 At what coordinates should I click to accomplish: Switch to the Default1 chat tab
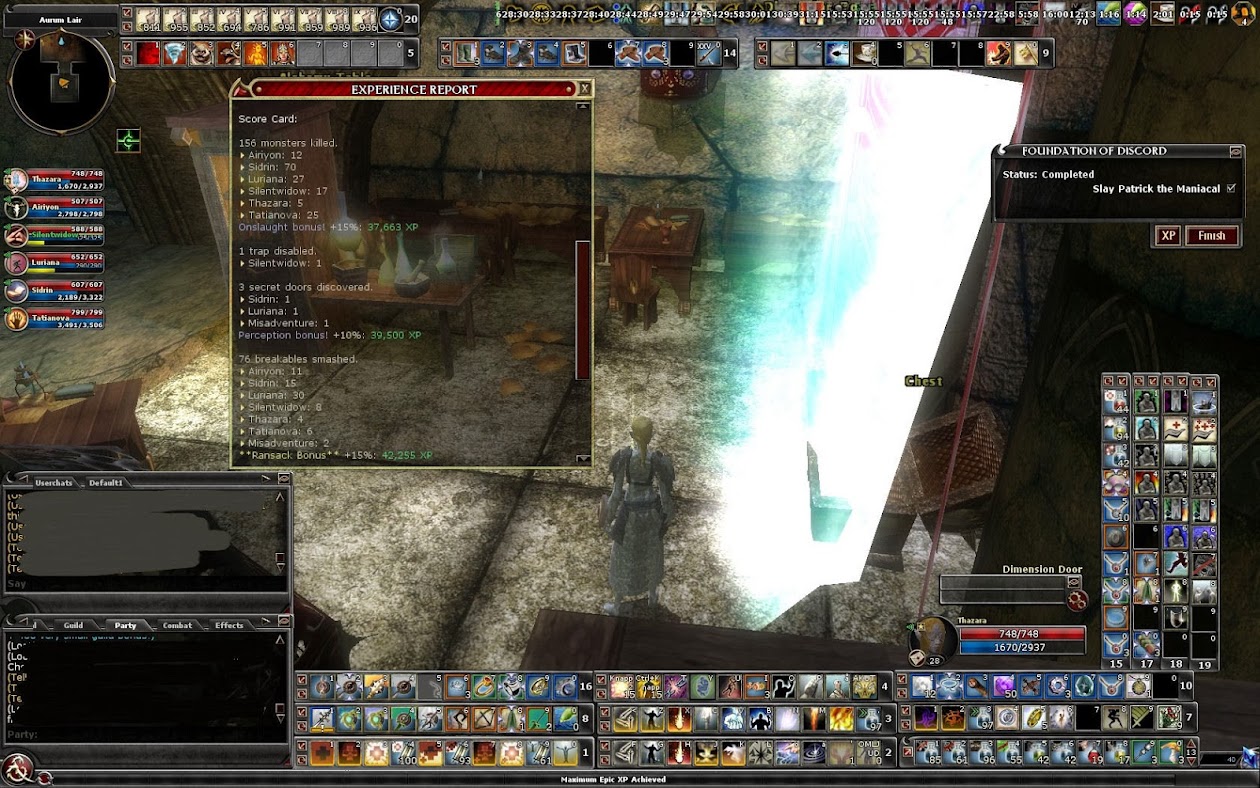click(105, 483)
